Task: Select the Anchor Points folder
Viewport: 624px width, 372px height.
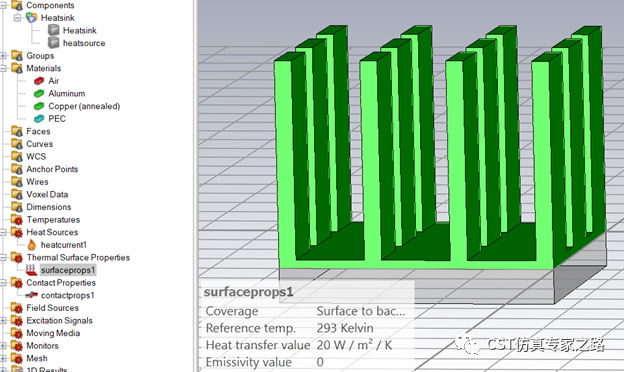Action: click(52, 169)
